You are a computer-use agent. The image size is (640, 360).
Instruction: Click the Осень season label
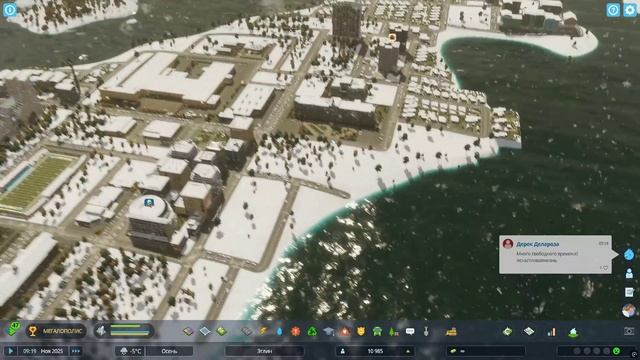tap(169, 351)
